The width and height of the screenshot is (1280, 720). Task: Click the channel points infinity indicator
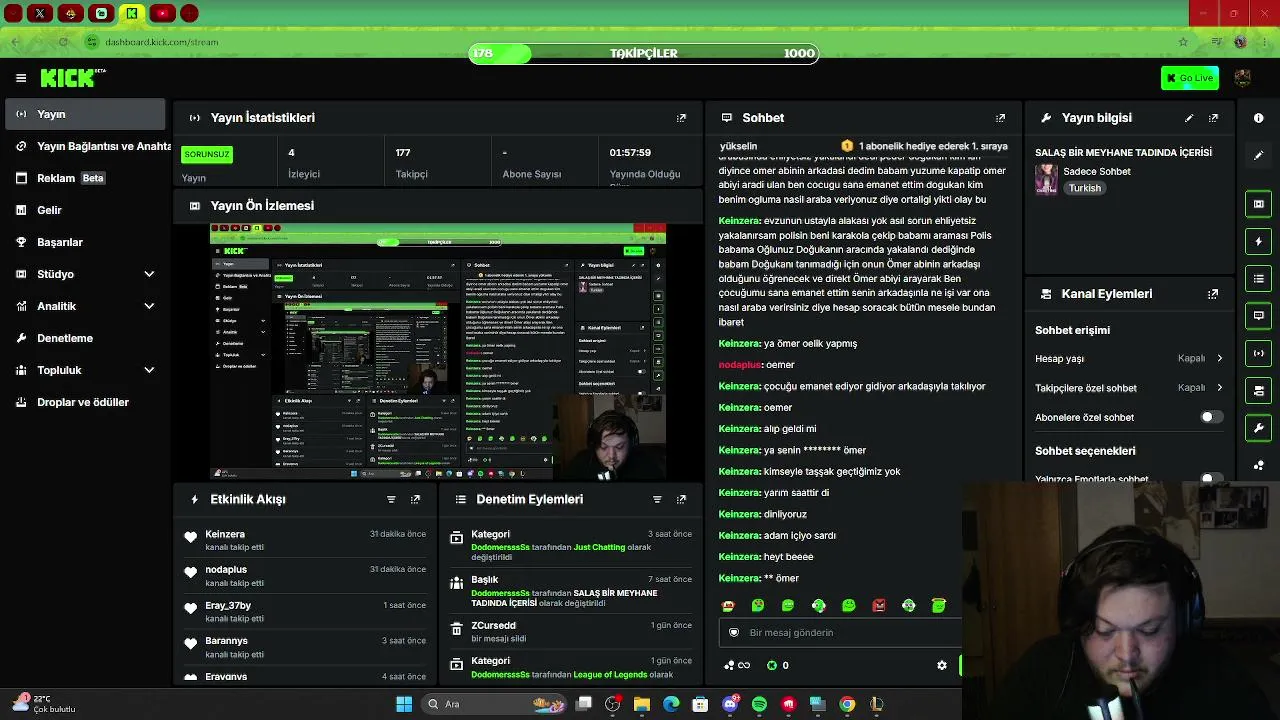click(x=736, y=665)
